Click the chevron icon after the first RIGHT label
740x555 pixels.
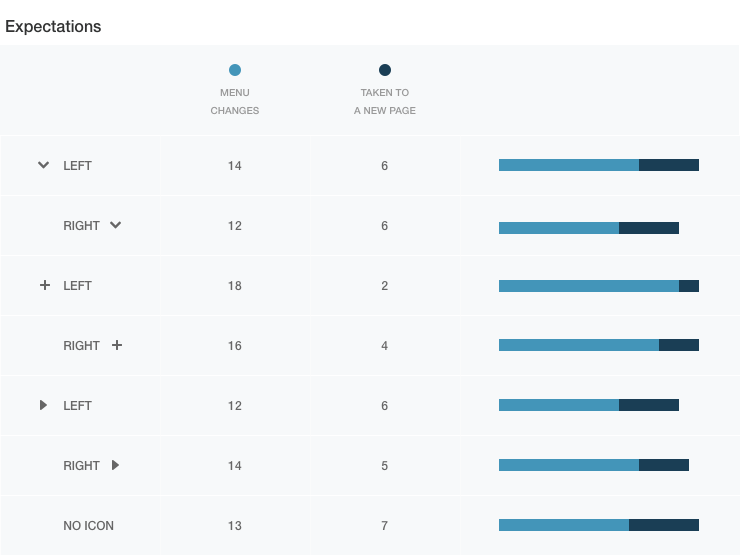pyautogui.click(x=116, y=225)
